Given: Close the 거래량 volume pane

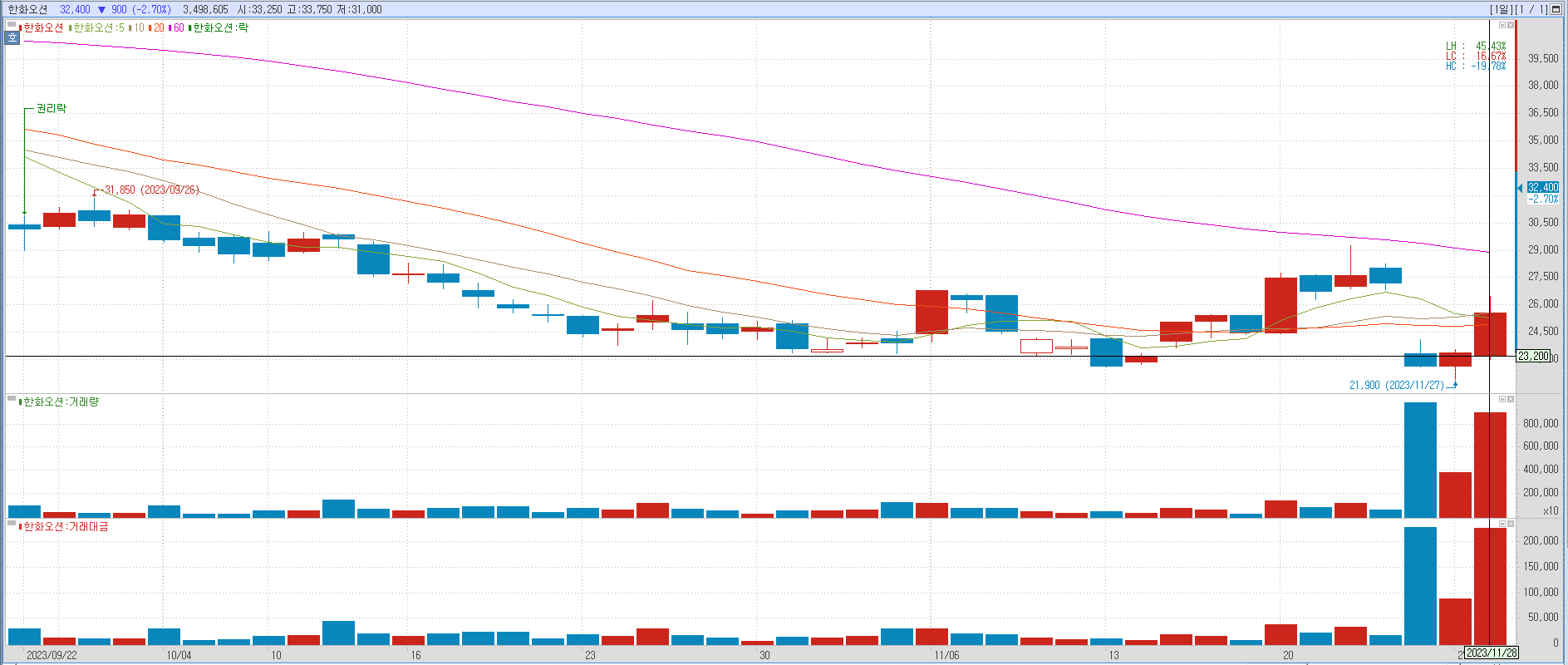Looking at the screenshot, I should coord(1511,399).
